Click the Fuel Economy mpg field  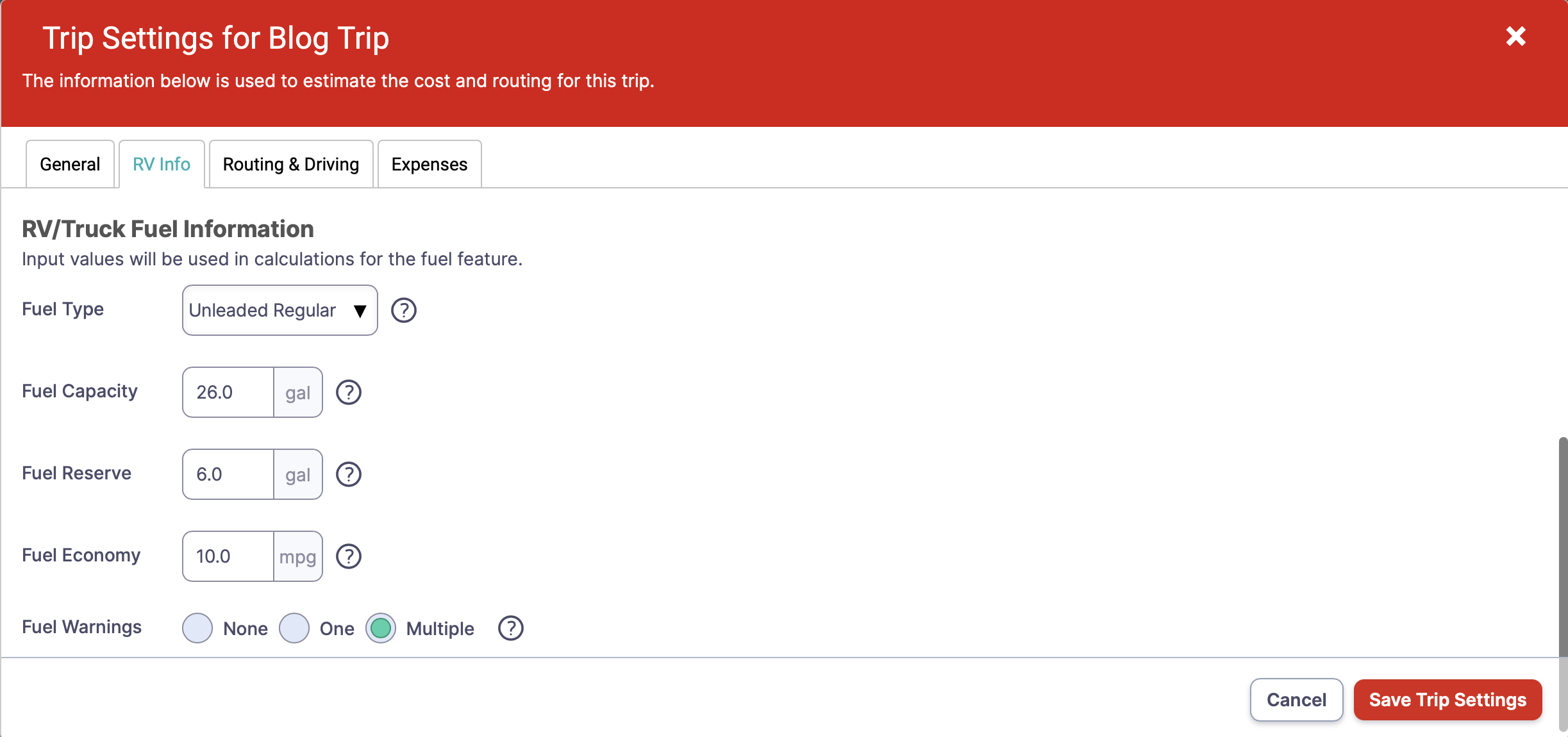pos(228,556)
